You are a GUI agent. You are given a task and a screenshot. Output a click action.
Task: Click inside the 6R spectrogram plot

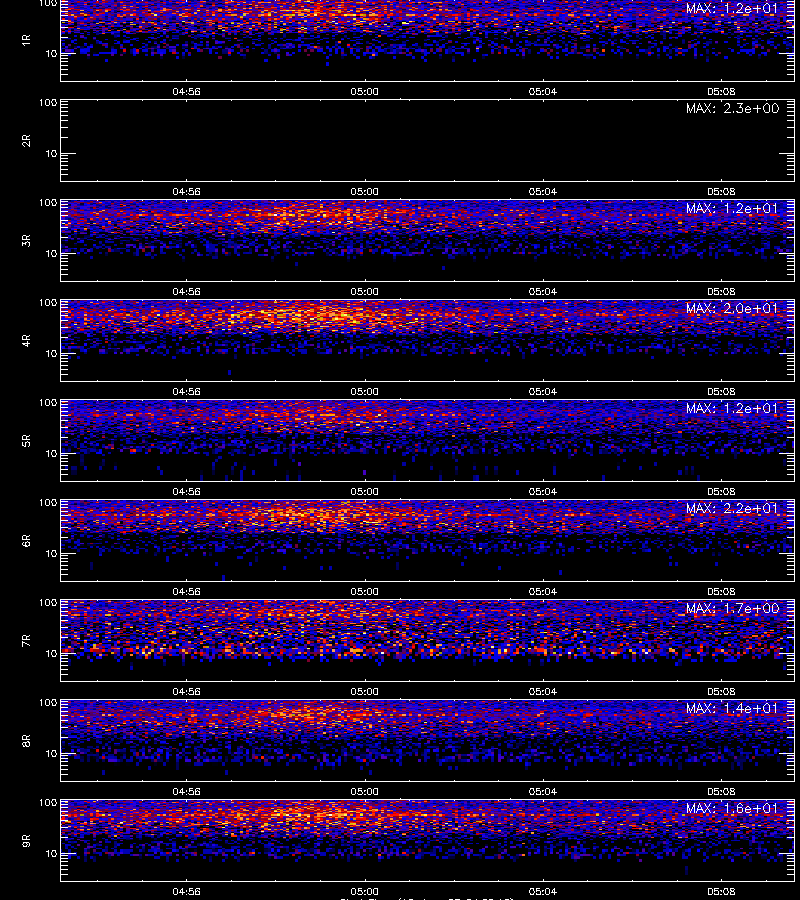[x=428, y=541]
